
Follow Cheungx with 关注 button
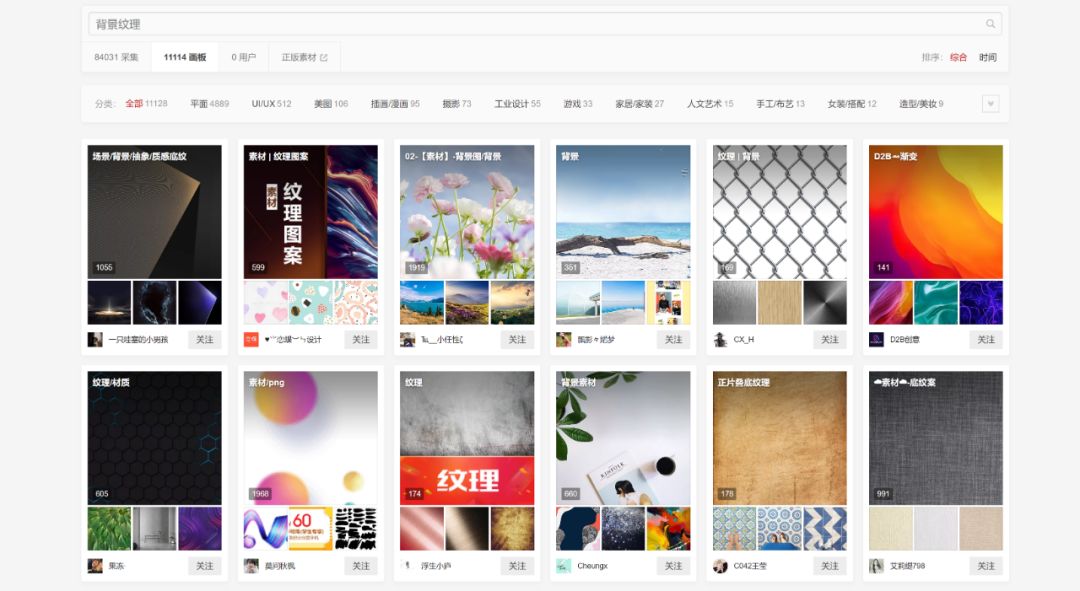click(674, 566)
